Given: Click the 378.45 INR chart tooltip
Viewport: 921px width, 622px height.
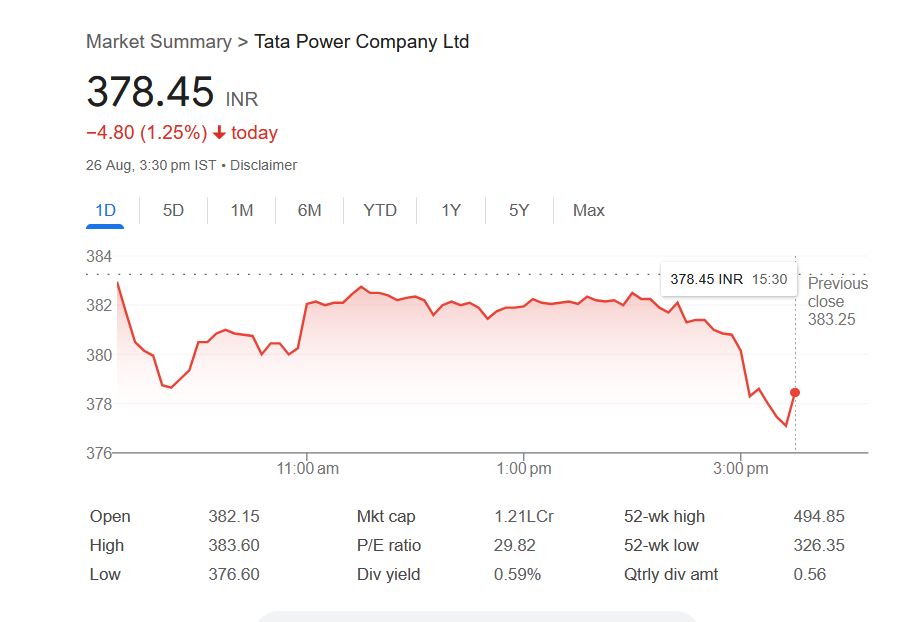Looking at the screenshot, I should (x=728, y=279).
